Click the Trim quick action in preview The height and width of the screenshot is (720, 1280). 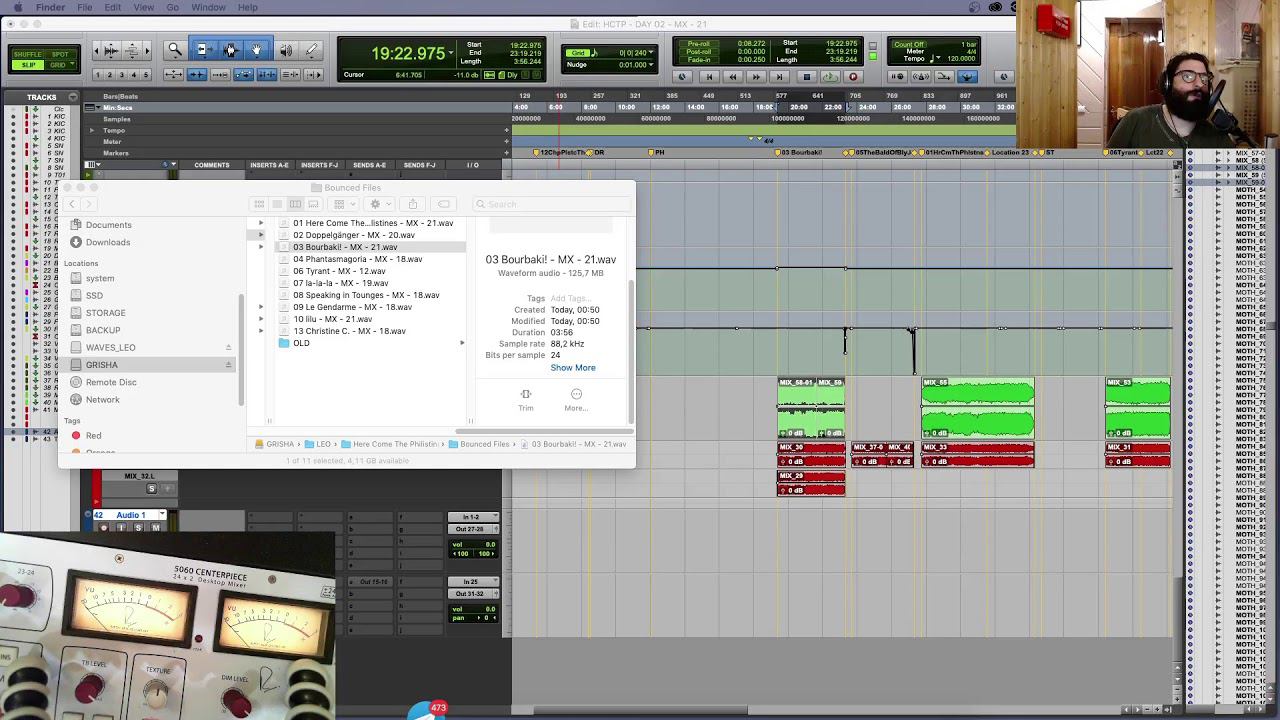point(526,400)
